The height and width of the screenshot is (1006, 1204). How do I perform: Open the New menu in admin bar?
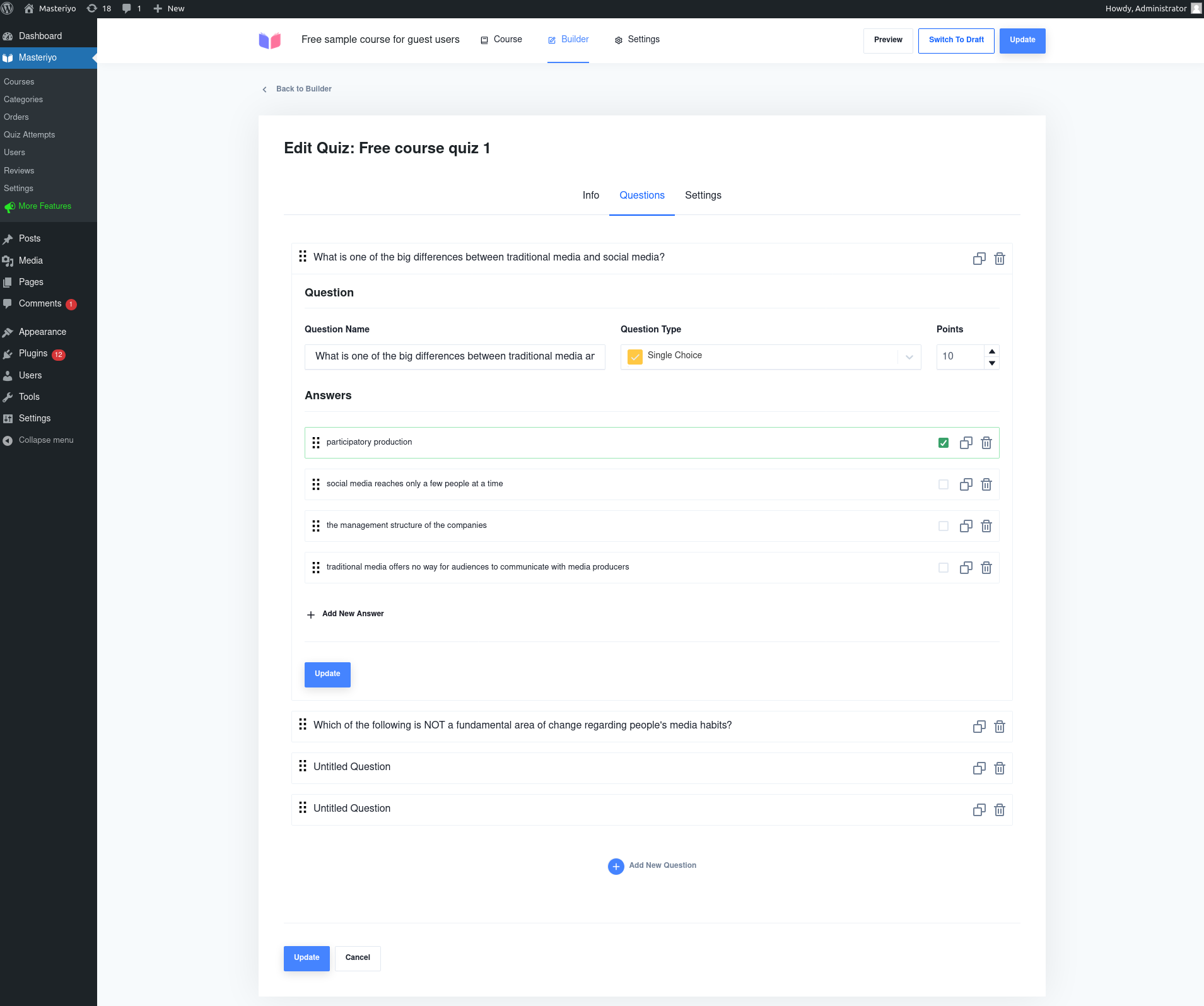coord(169,8)
